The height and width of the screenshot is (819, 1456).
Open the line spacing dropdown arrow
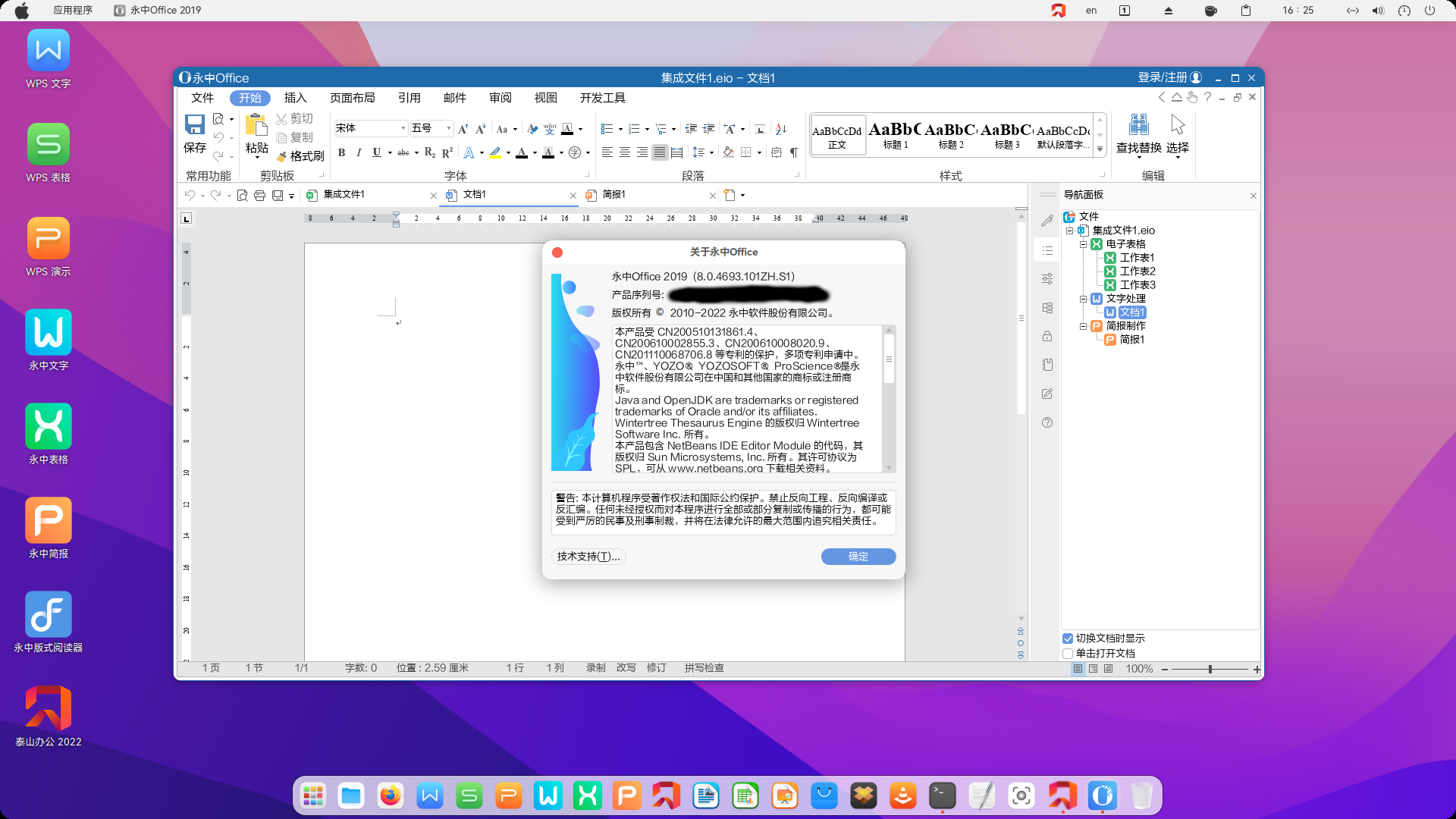click(x=711, y=152)
